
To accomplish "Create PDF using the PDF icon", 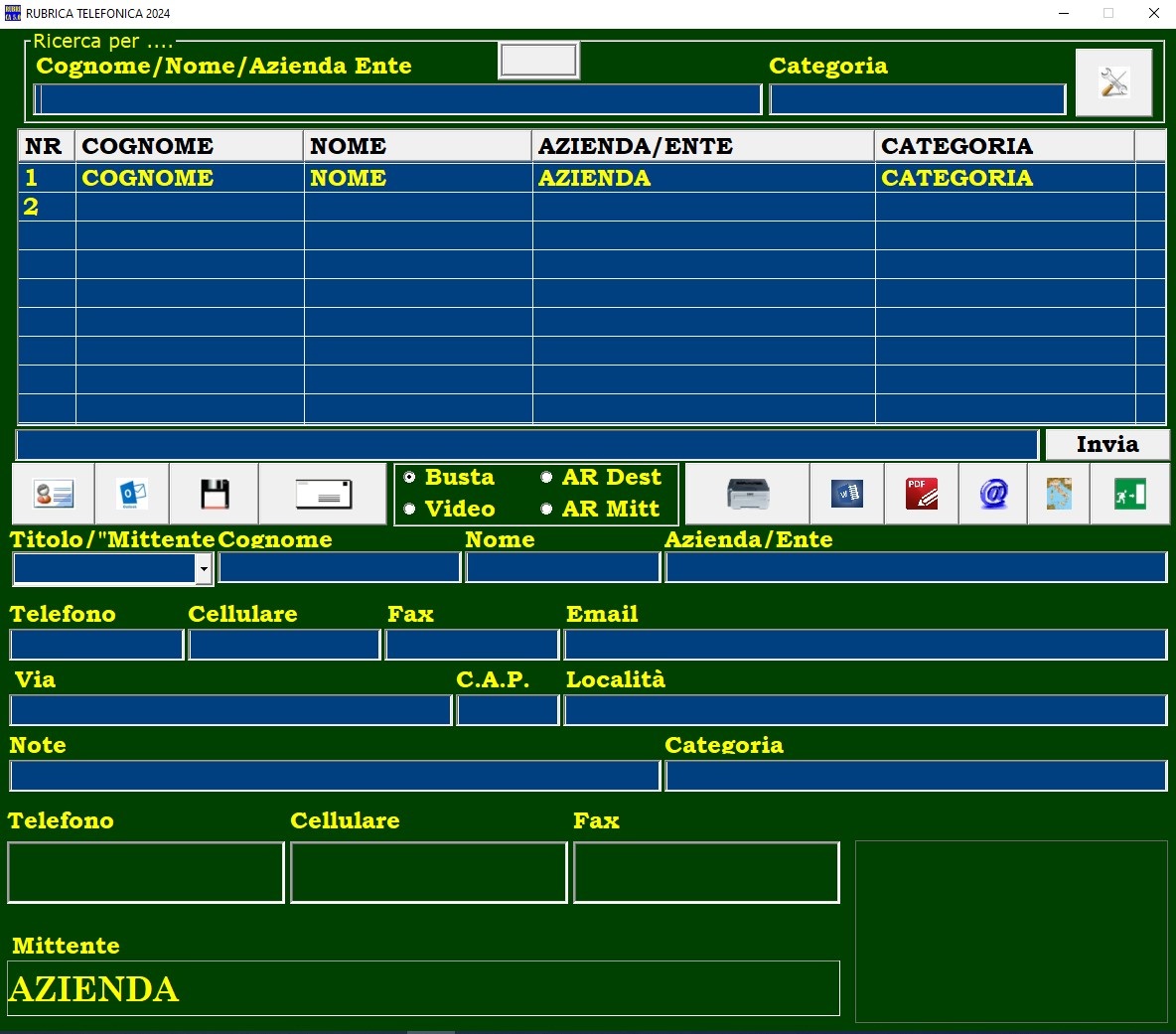I will pos(921,494).
